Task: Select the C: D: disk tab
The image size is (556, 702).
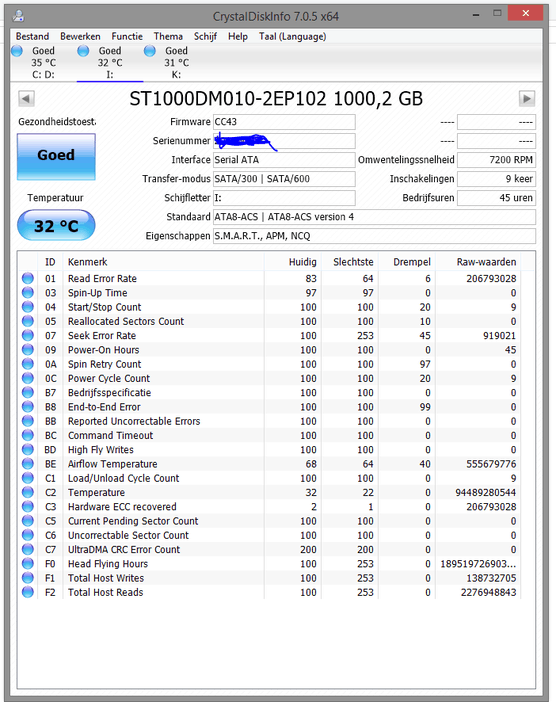Action: (x=43, y=63)
